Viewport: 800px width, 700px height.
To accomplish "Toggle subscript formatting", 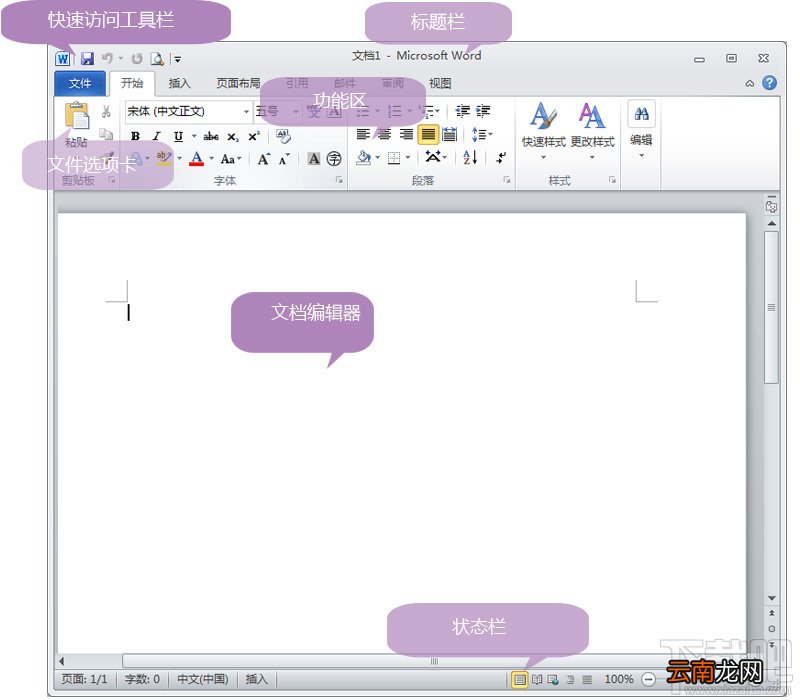I will coord(233,137).
